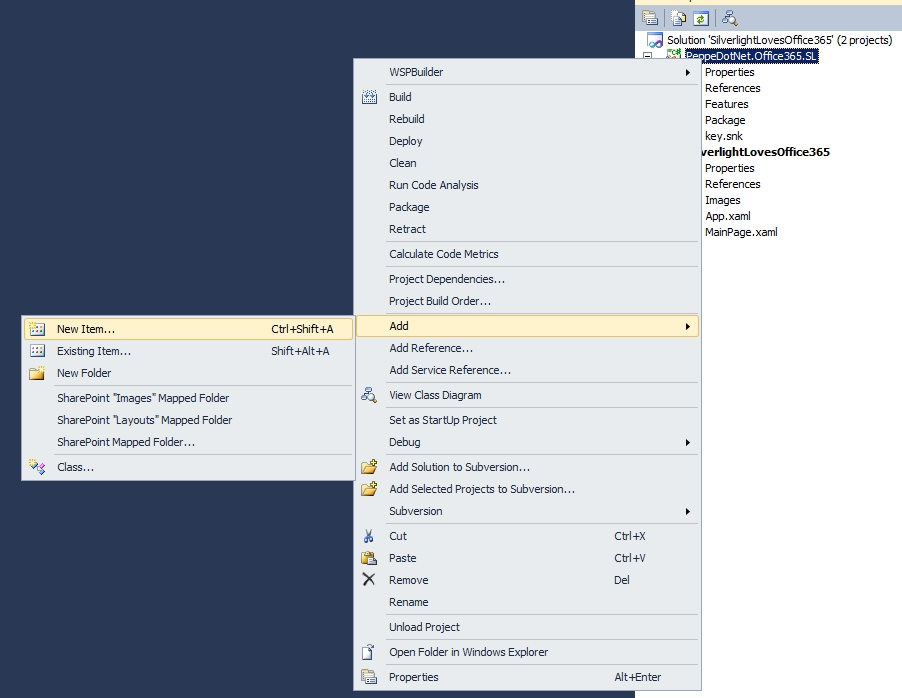Select Run Code Analysis

528,185
